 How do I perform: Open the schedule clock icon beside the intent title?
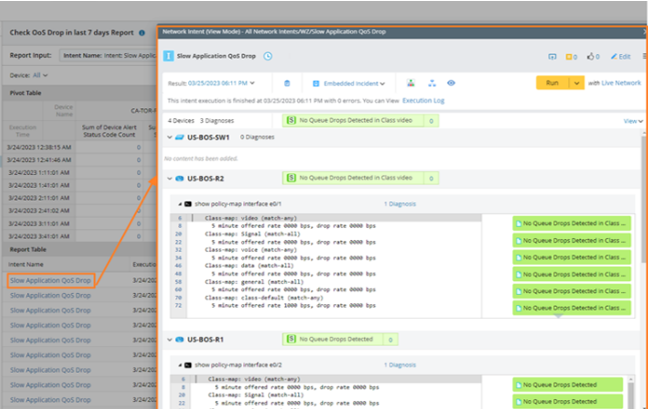[x=268, y=56]
